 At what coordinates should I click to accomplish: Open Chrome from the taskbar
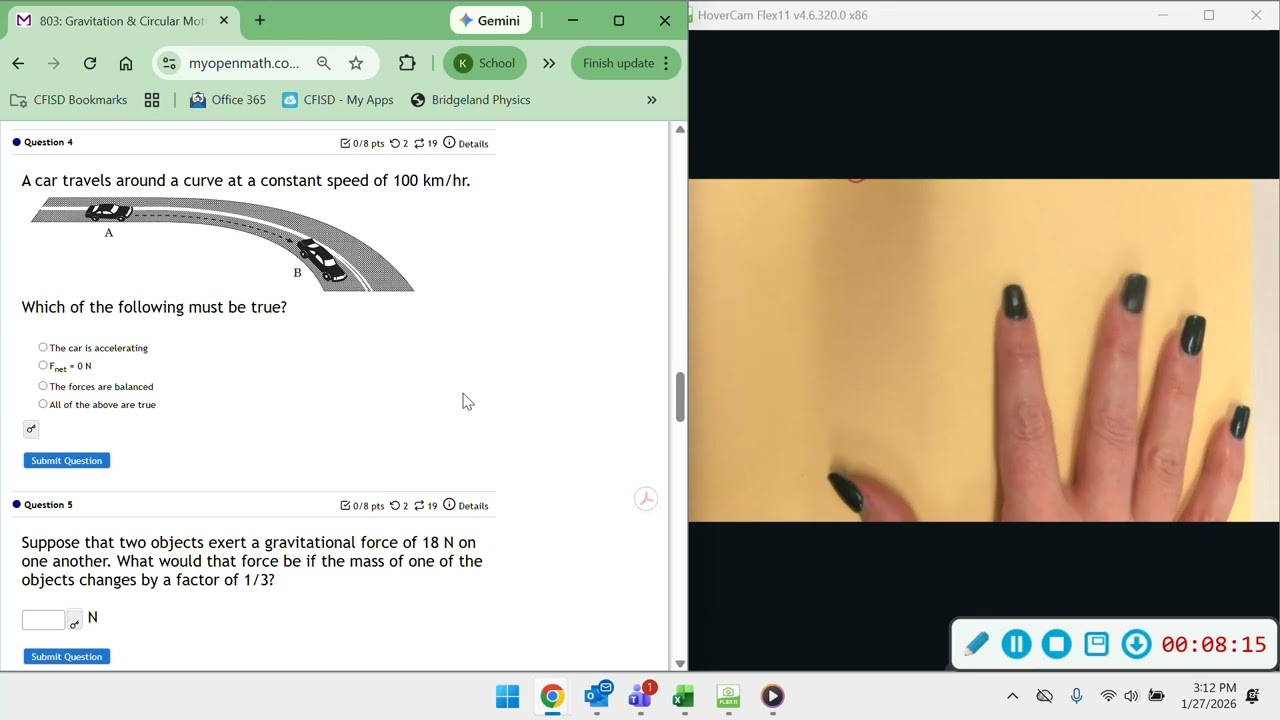tap(552, 696)
